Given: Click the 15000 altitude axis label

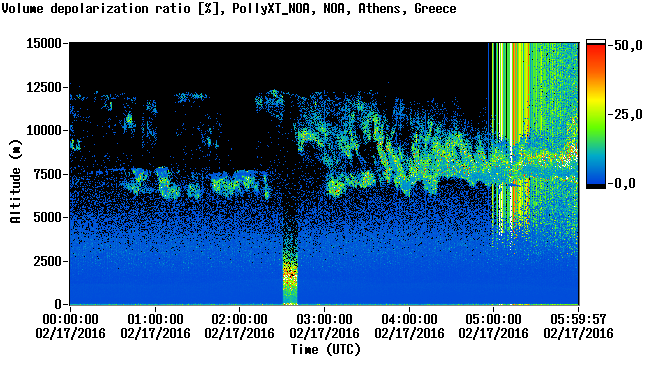Looking at the screenshot, I should (44, 43).
